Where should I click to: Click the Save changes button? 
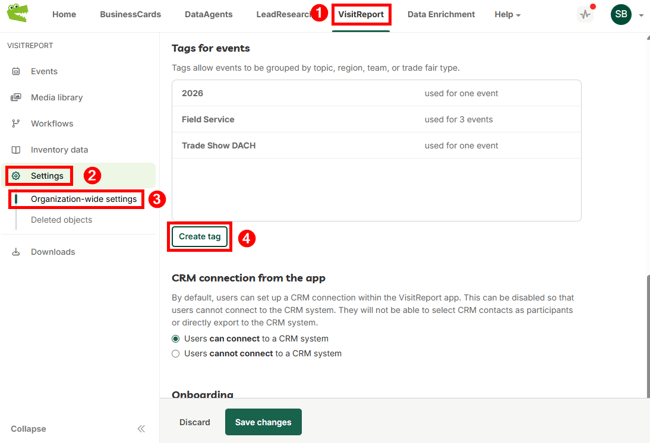tap(263, 422)
